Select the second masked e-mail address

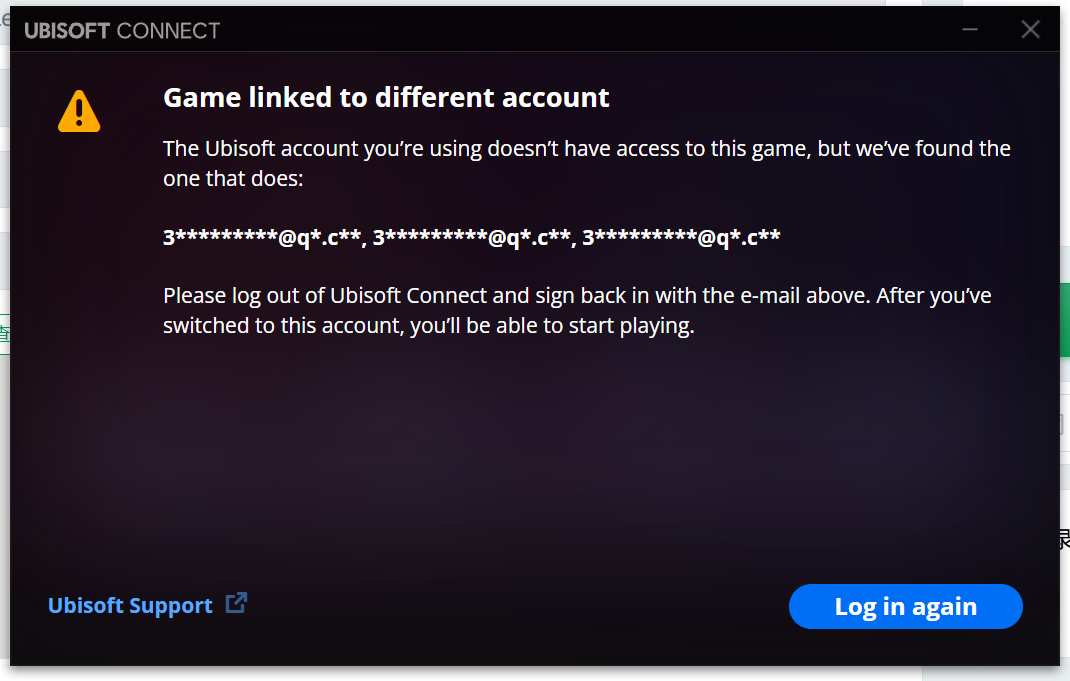pyautogui.click(x=472, y=237)
